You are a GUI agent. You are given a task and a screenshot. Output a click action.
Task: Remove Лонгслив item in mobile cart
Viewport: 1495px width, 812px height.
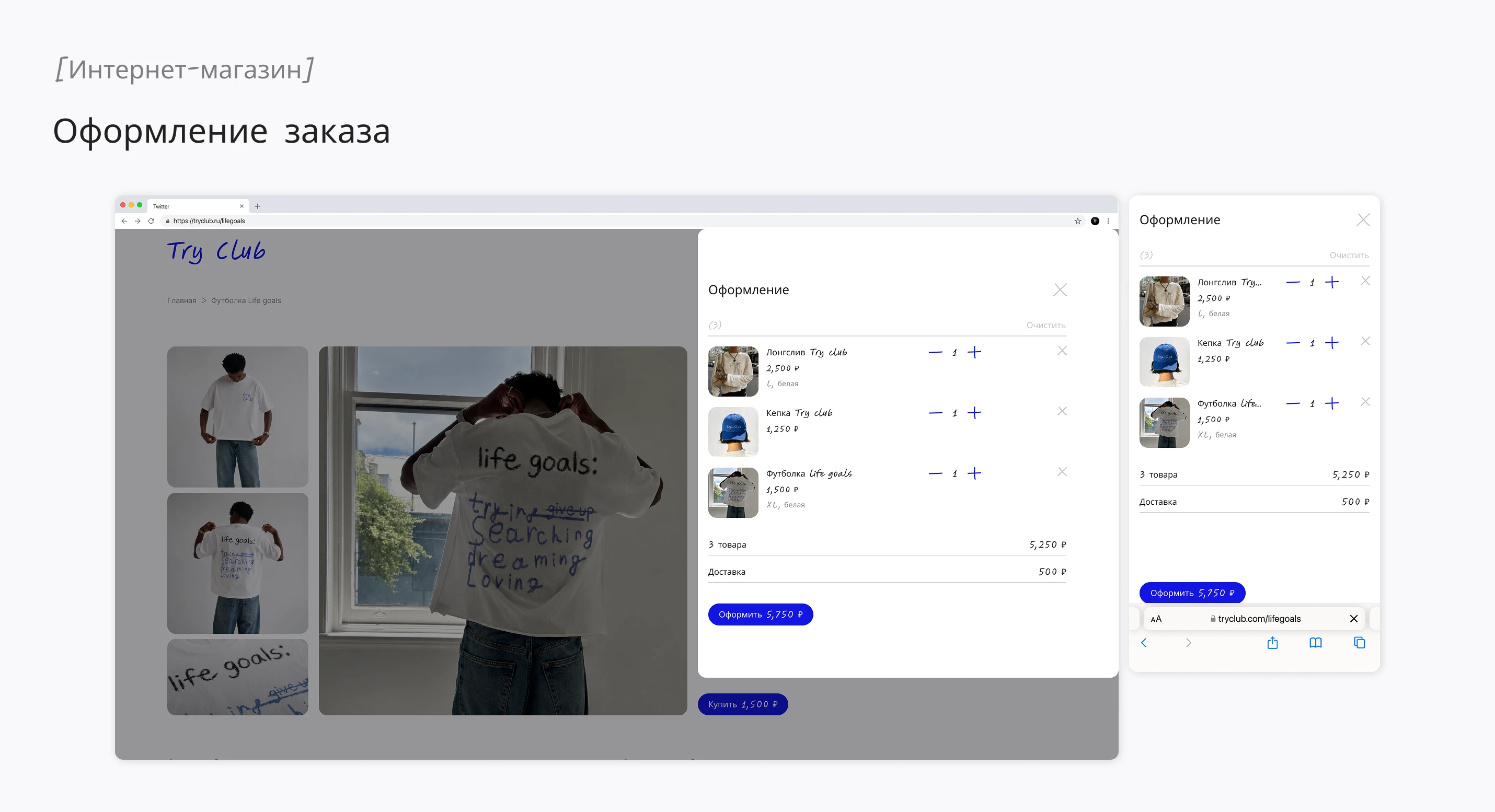(x=1365, y=281)
